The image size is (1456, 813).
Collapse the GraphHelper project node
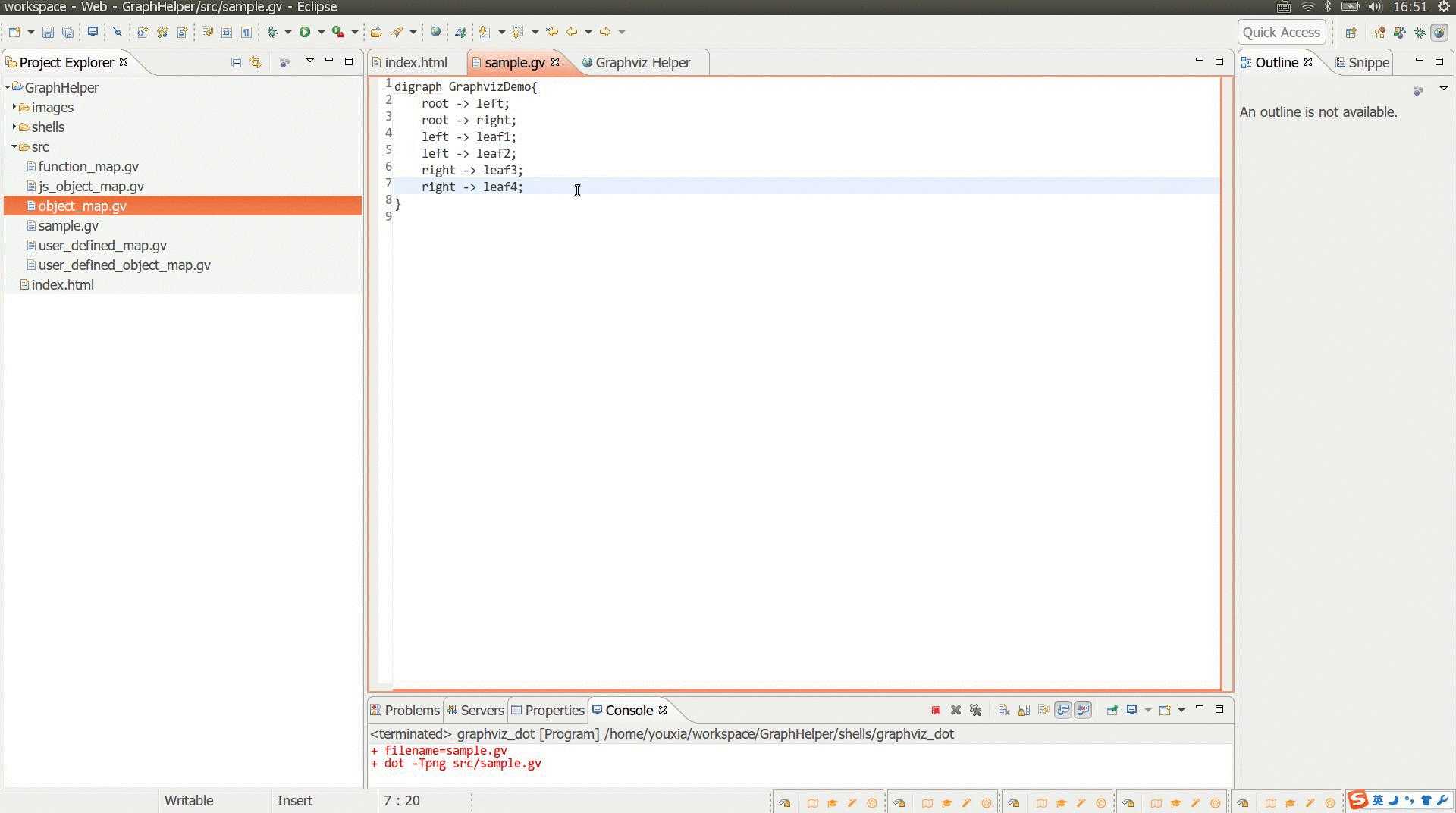[8, 87]
